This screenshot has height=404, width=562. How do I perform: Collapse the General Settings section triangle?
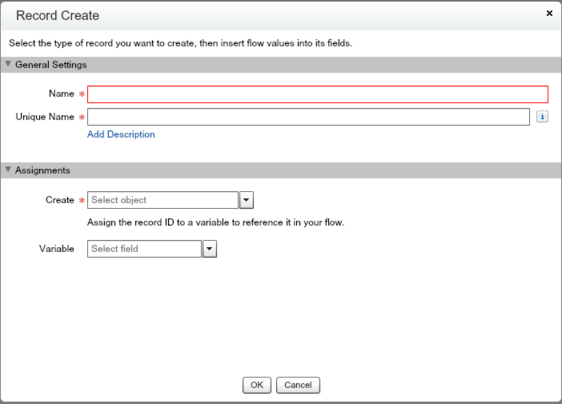(x=8, y=64)
